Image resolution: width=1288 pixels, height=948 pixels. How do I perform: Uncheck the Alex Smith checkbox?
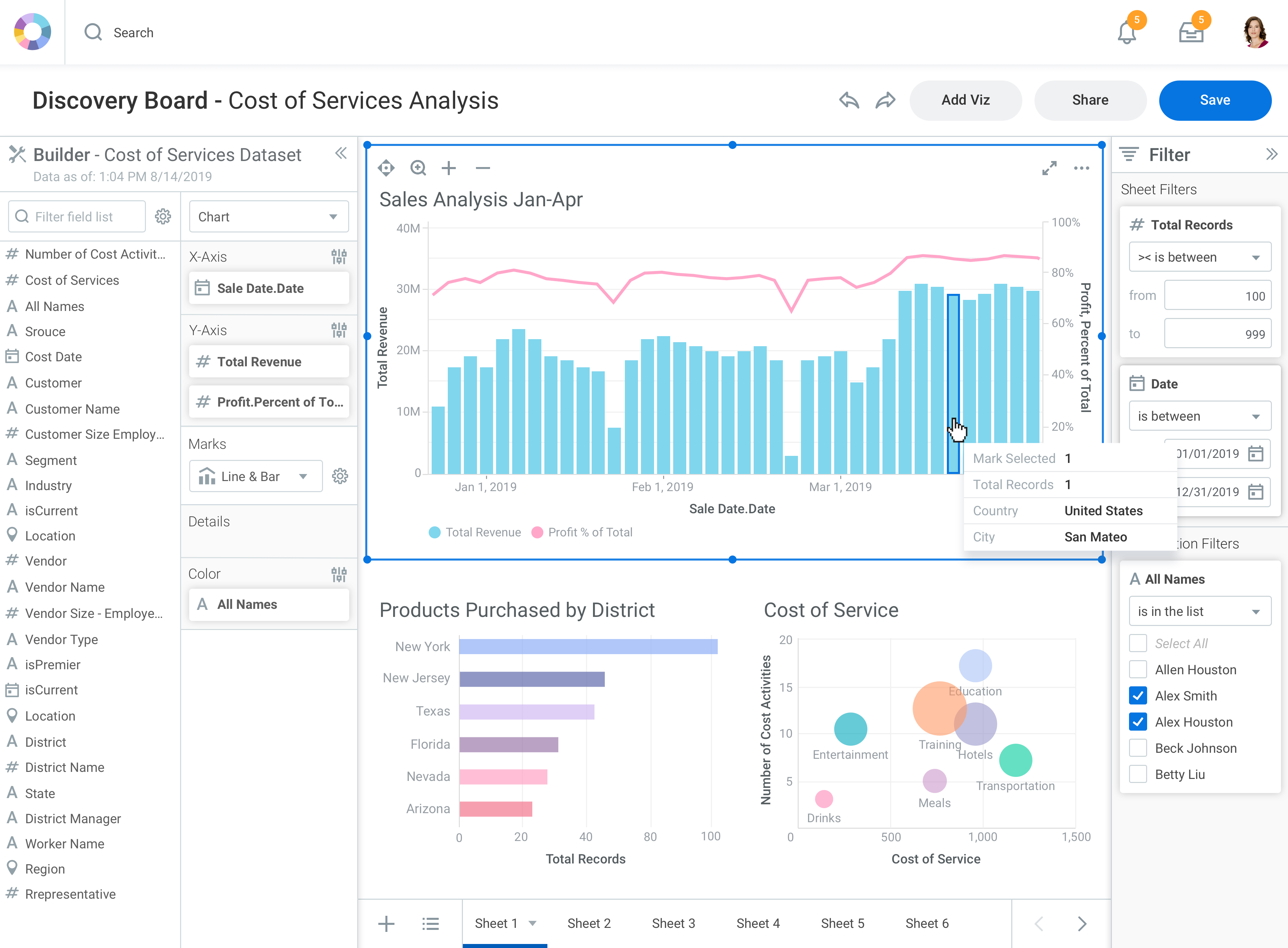pyautogui.click(x=1138, y=696)
